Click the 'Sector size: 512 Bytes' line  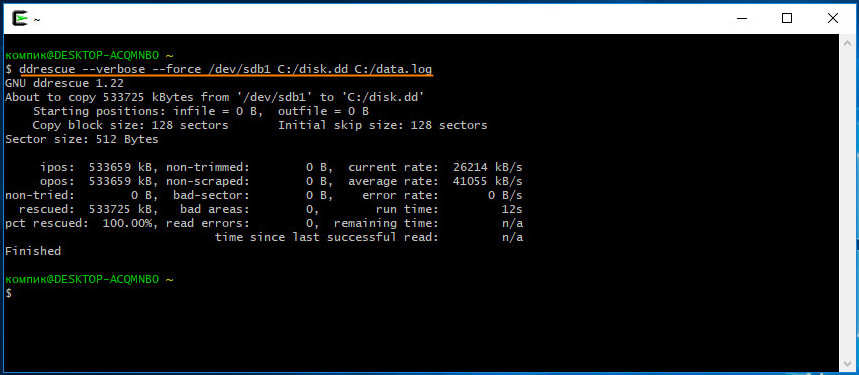[82, 139]
